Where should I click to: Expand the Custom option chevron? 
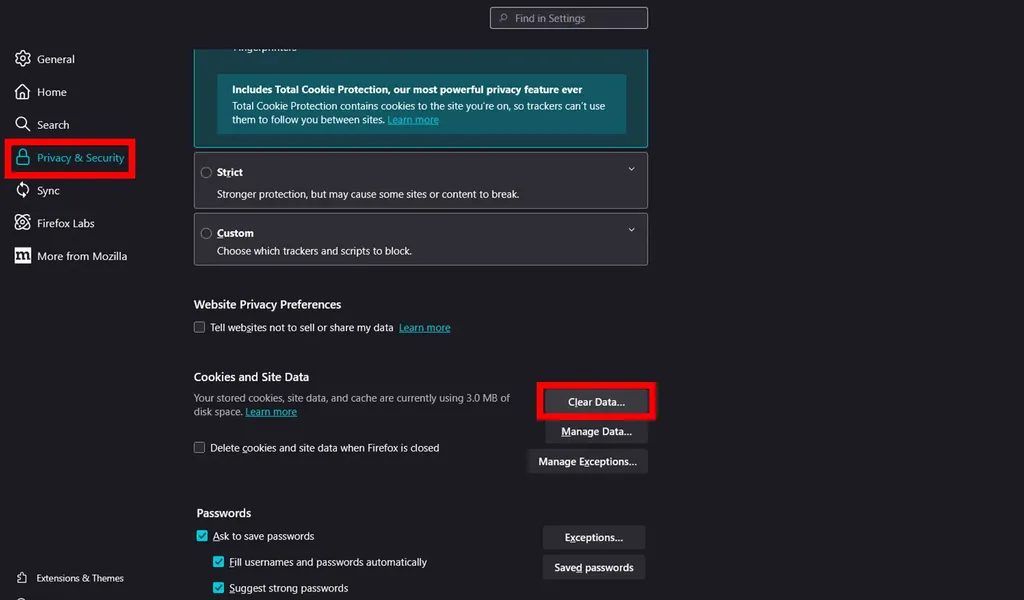click(631, 231)
